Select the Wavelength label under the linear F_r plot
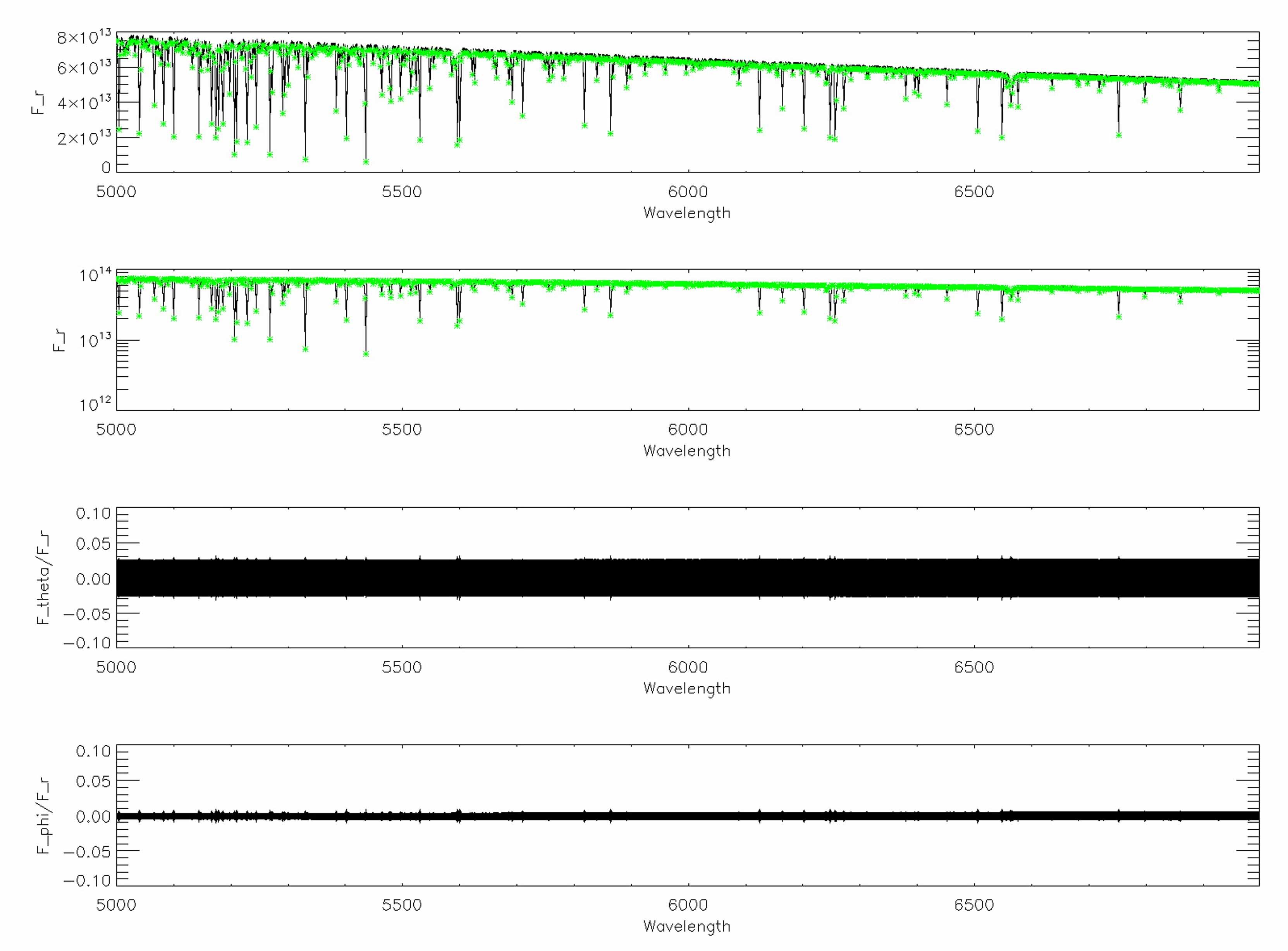The height and width of the screenshot is (951, 1288). 687,214
